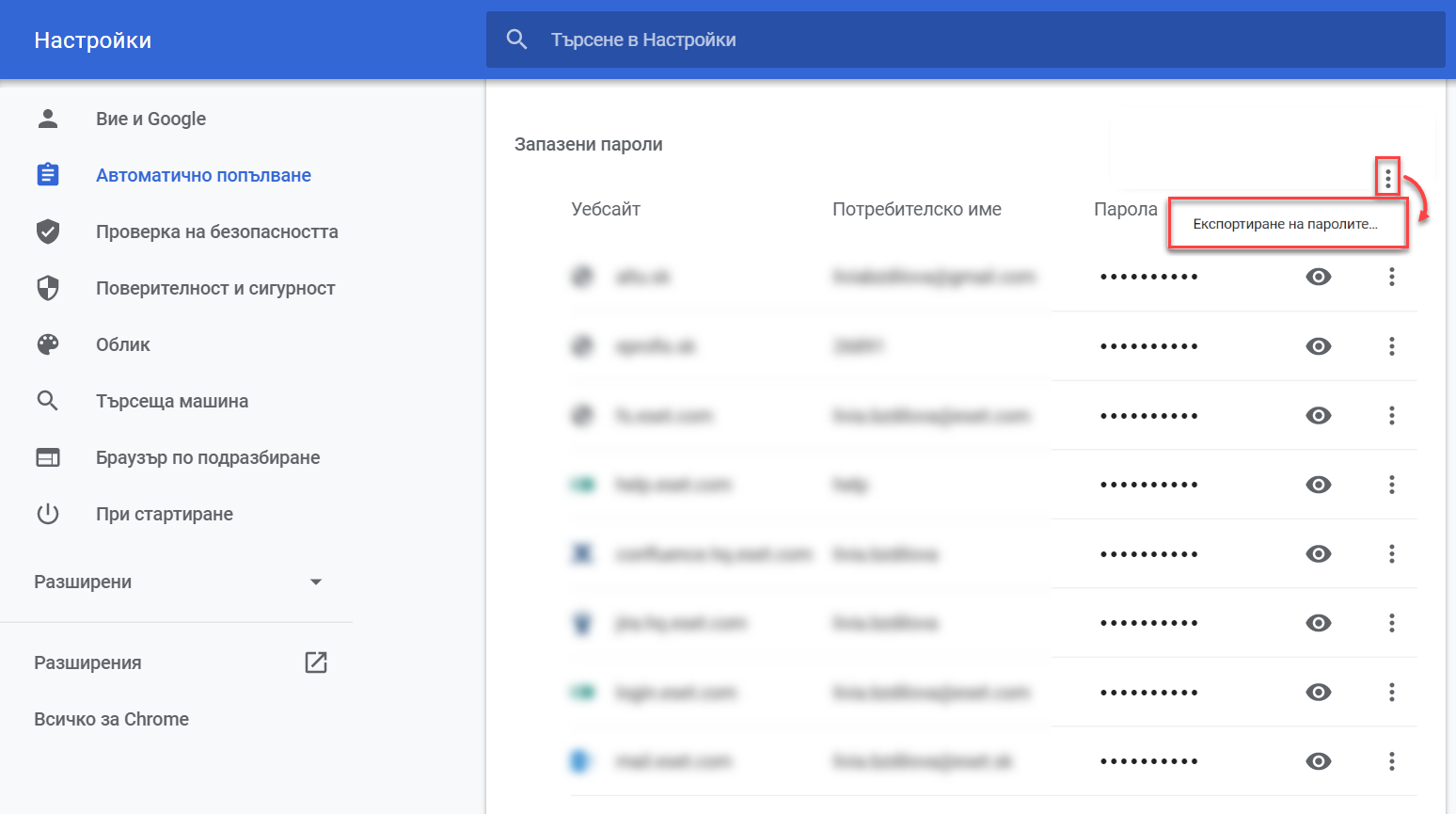Show password for first saved row
Image resolution: width=1456 pixels, height=814 pixels.
pos(1319,277)
